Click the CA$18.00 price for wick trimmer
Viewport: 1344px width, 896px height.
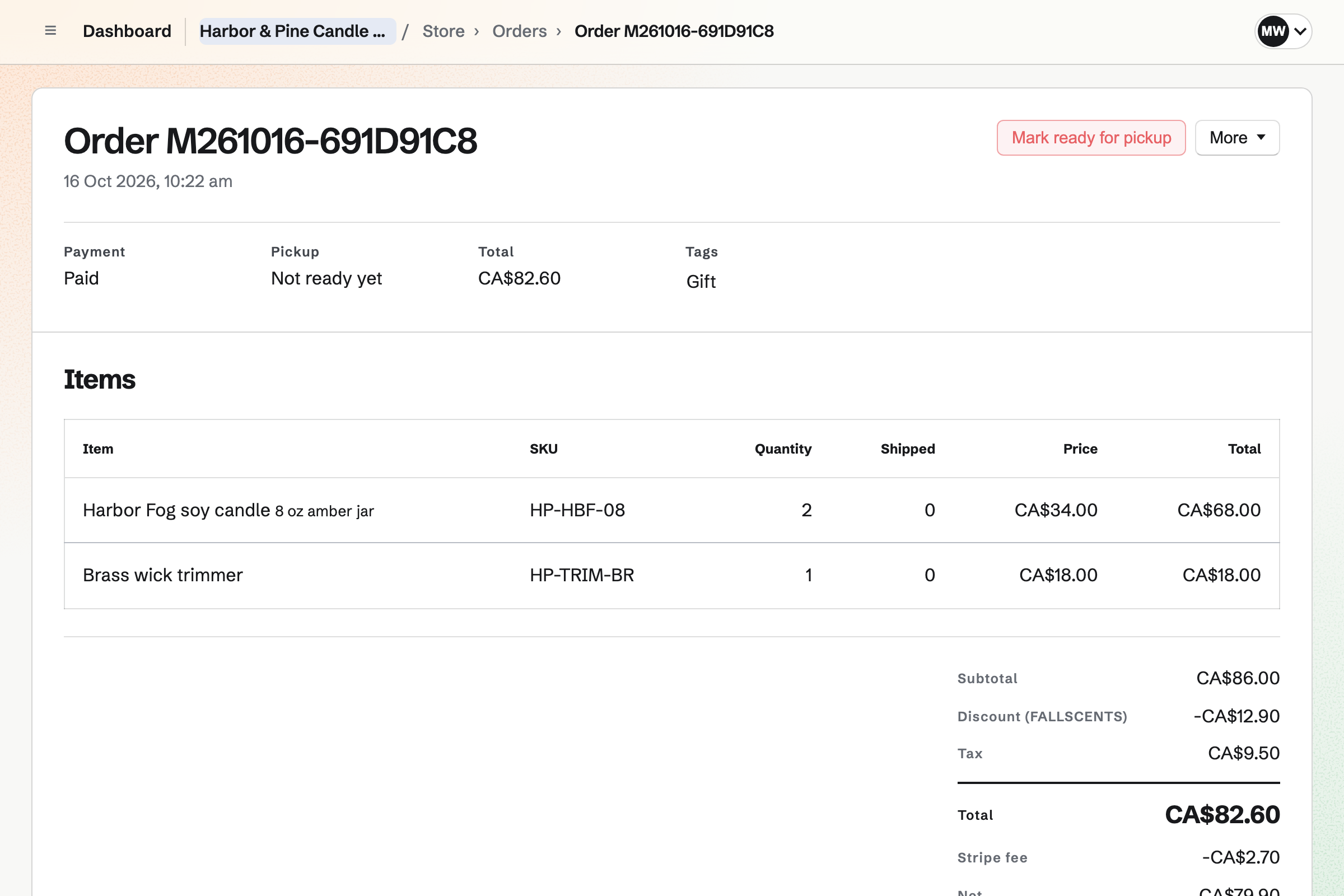tap(1058, 575)
